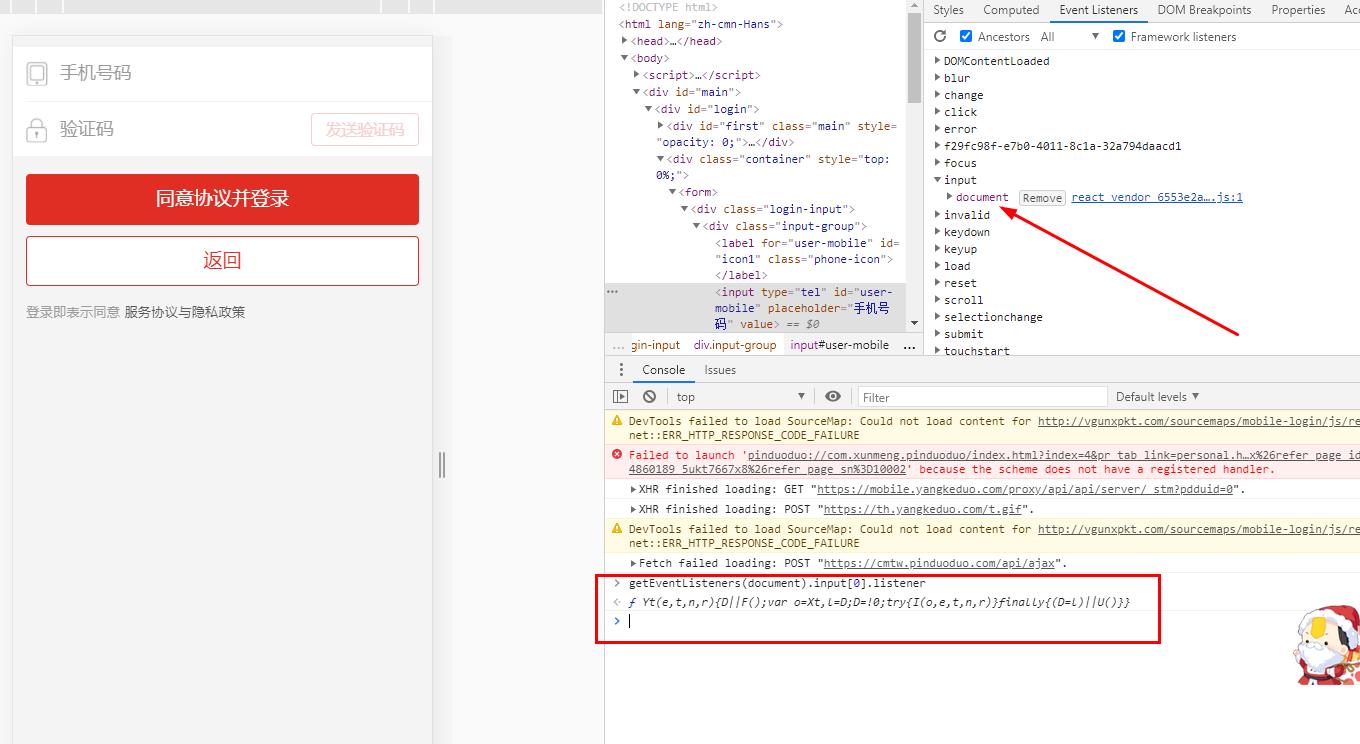The width and height of the screenshot is (1360, 744).
Task: Click the red error icon on Failed to launch message
Action: 617,455
